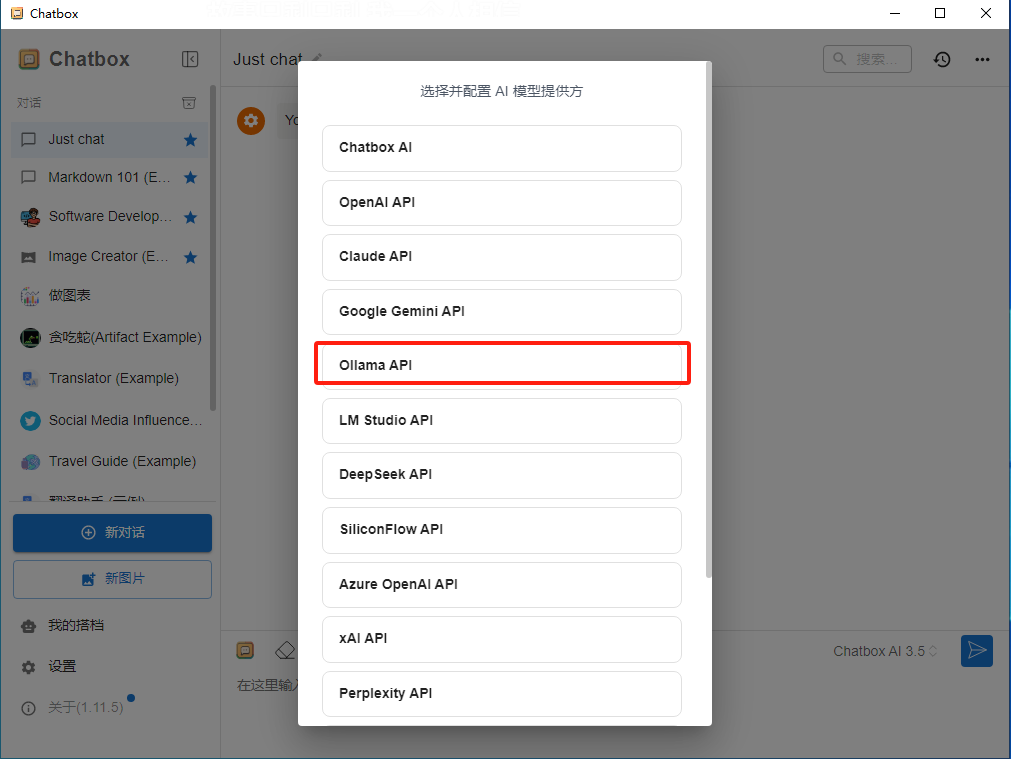Choose DeepSeek API provider
This screenshot has width=1011, height=759.
point(502,475)
